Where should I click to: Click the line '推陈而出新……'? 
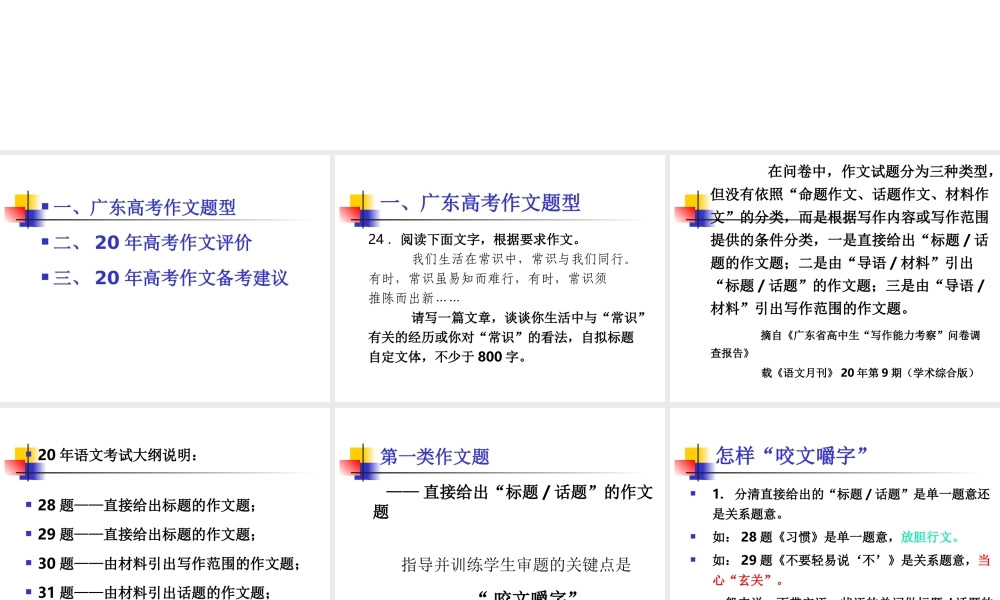[x=414, y=298]
